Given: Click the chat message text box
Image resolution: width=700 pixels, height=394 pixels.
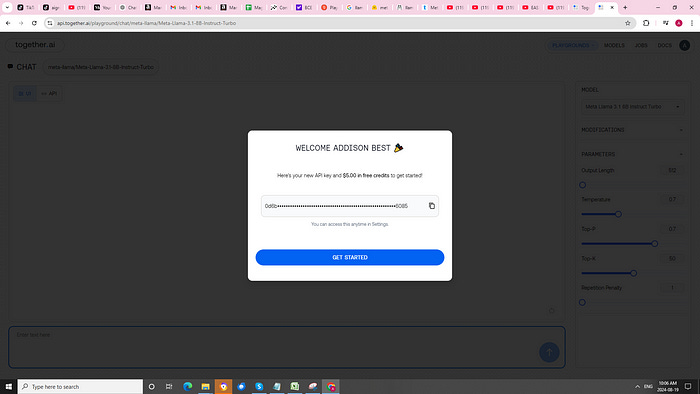Looking at the screenshot, I should (287, 347).
